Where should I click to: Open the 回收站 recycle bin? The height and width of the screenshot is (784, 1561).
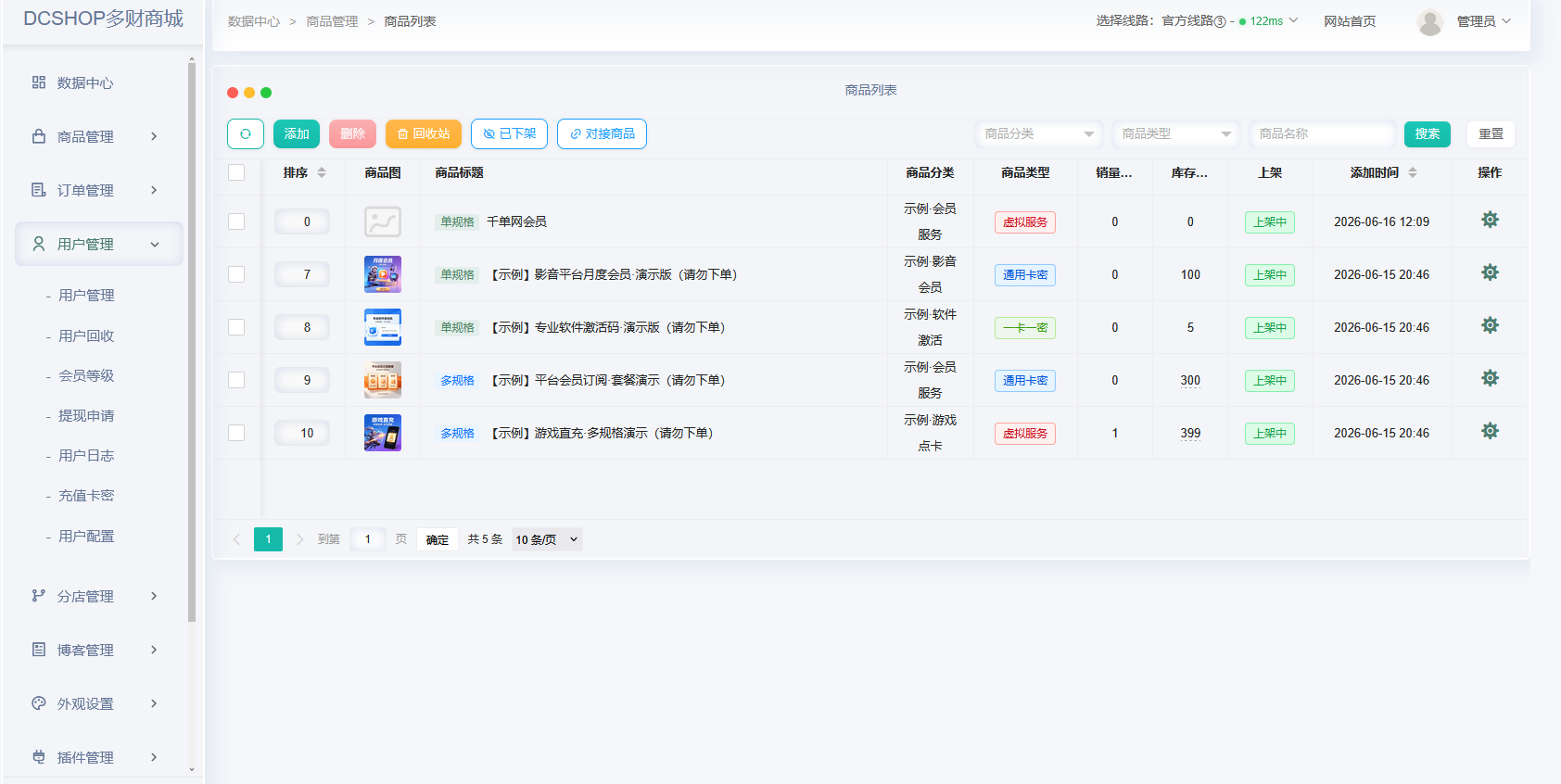coord(424,133)
